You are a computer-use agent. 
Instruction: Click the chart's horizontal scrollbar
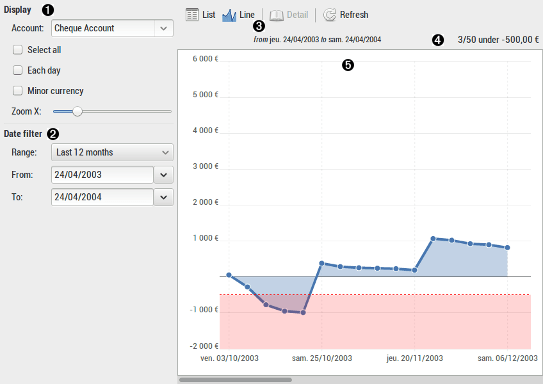coord(235,380)
